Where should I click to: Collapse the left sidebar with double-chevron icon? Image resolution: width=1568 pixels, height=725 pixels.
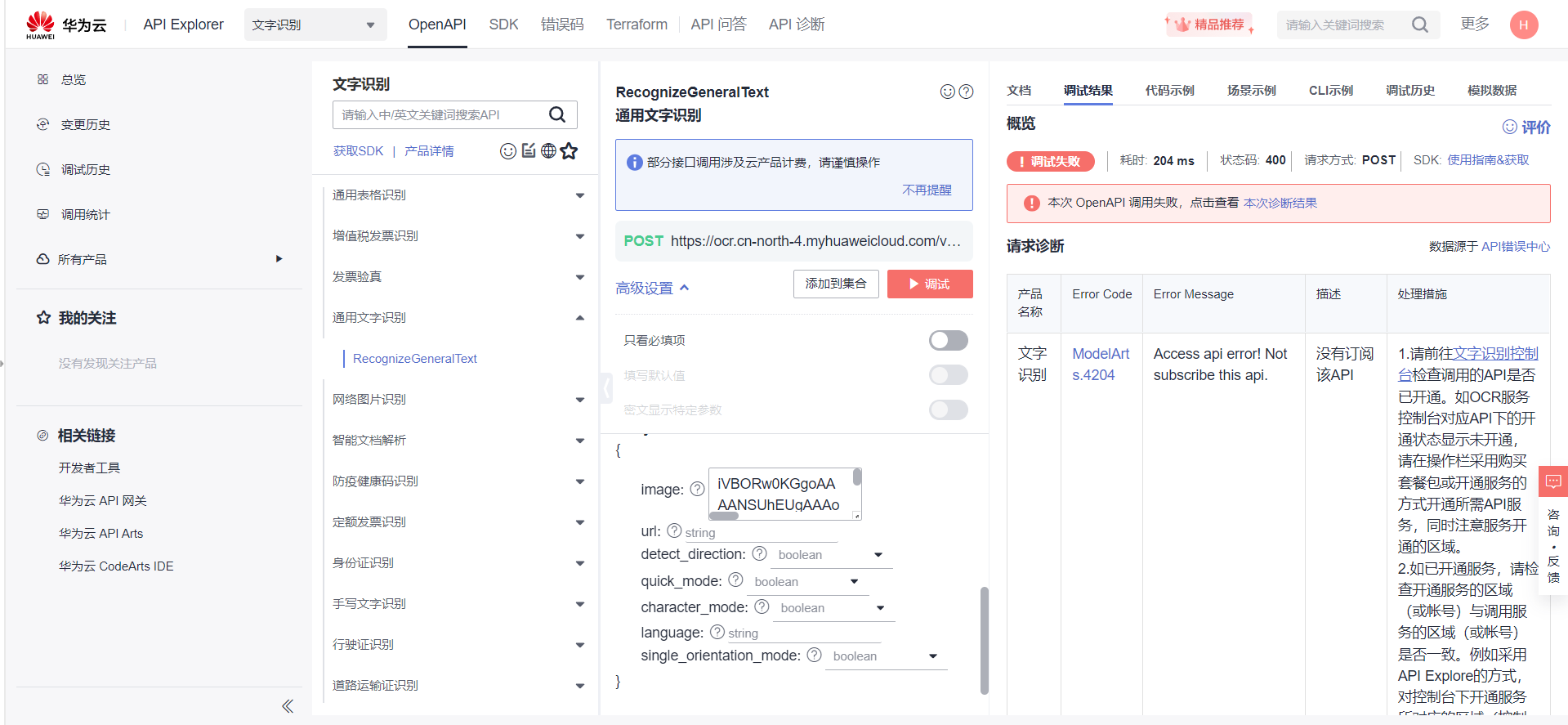coord(288,706)
